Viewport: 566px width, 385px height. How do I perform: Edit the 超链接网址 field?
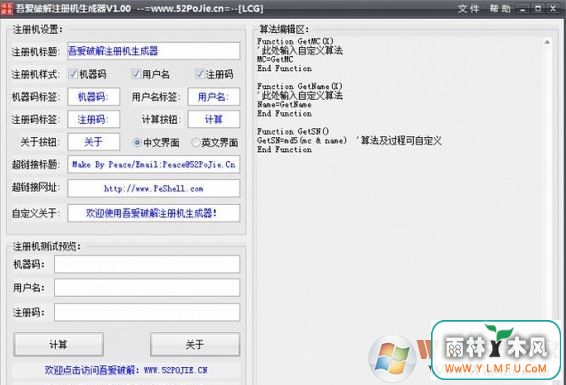pyautogui.click(x=153, y=188)
